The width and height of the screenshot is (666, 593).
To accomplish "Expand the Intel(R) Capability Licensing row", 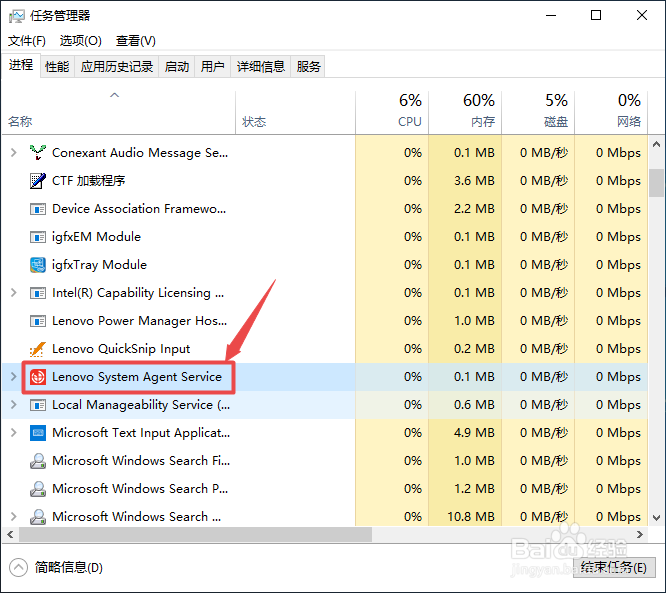I will click(14, 293).
